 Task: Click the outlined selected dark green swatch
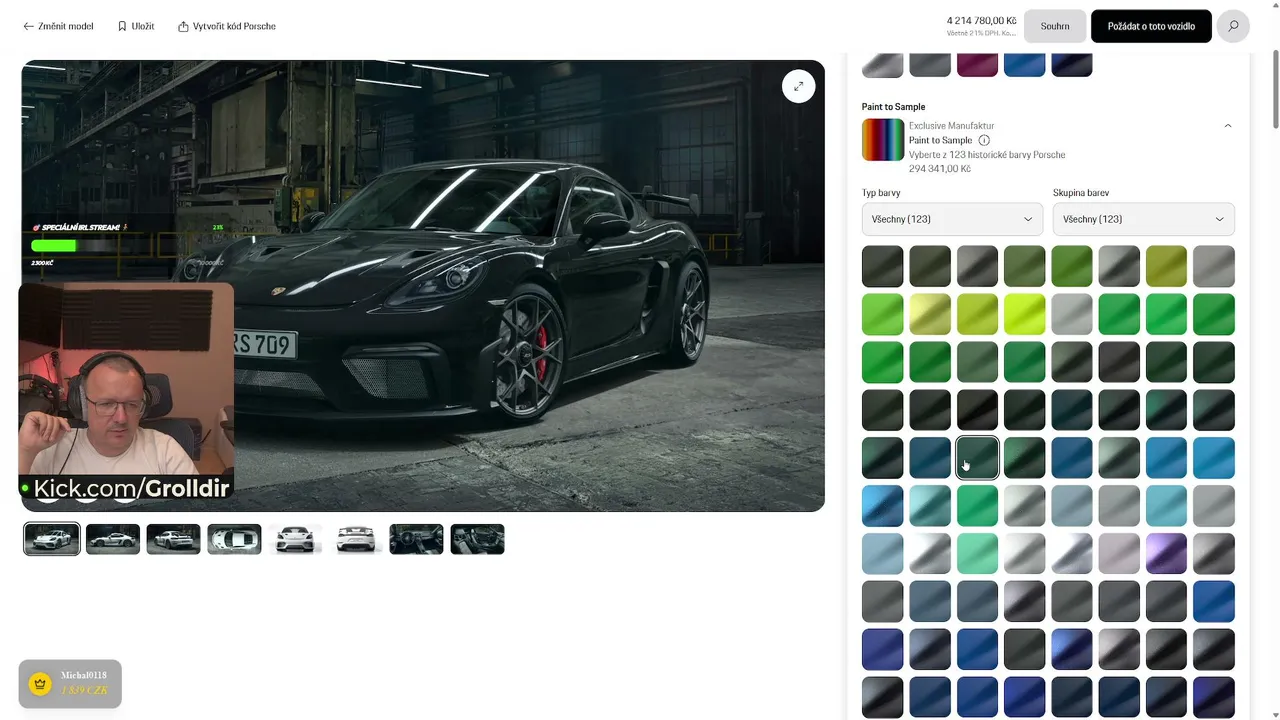(x=977, y=458)
